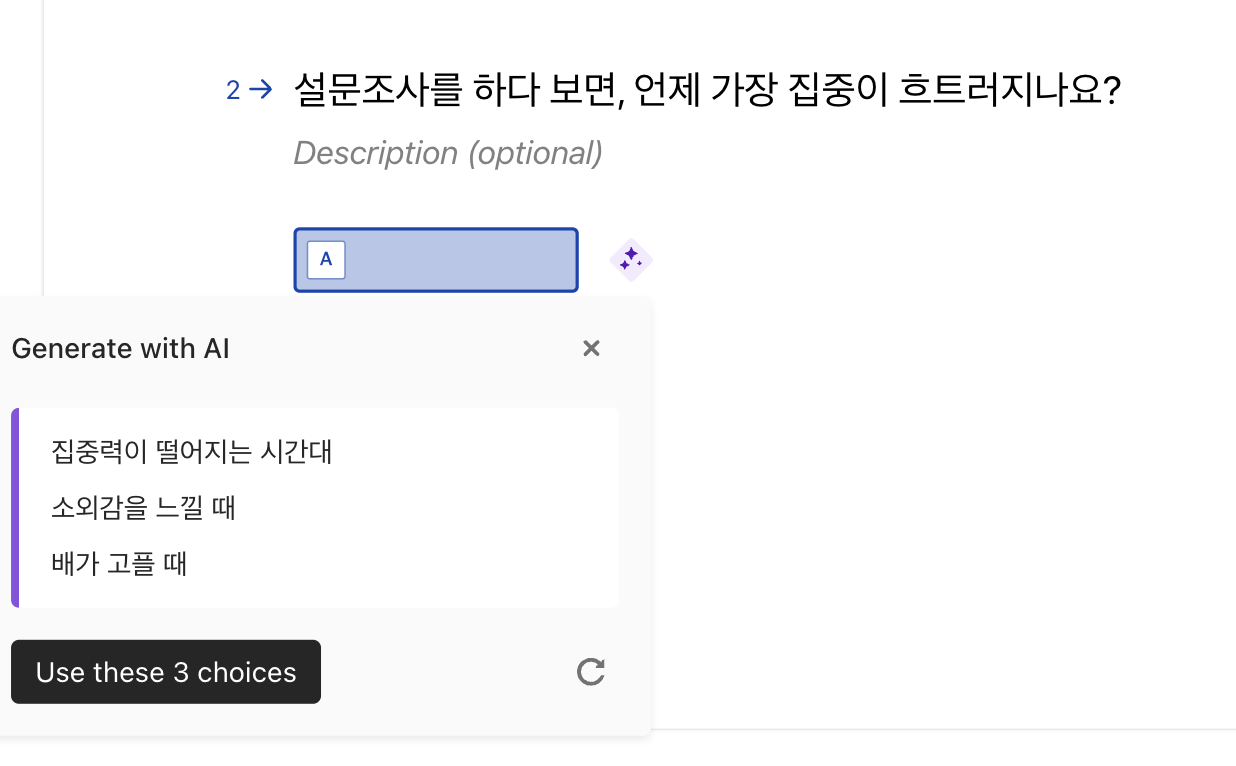Click the refresh icon in the AI panel
Image resolution: width=1236 pixels, height=766 pixels.
590,672
